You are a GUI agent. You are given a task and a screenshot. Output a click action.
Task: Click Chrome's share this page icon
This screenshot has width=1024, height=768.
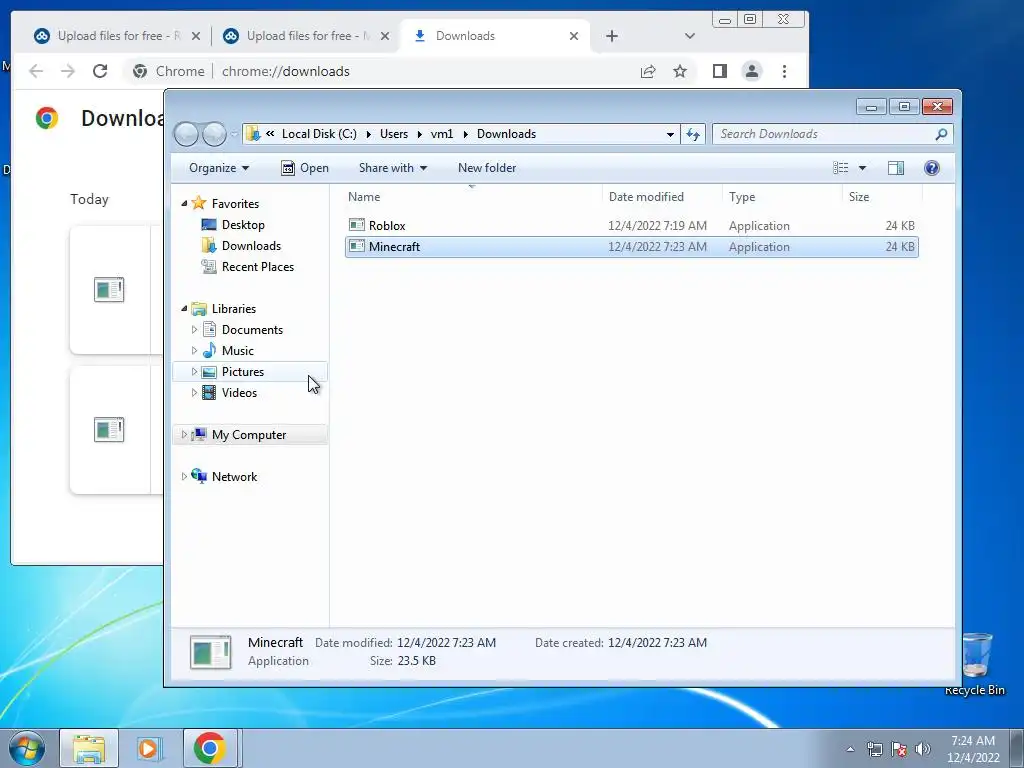(648, 71)
